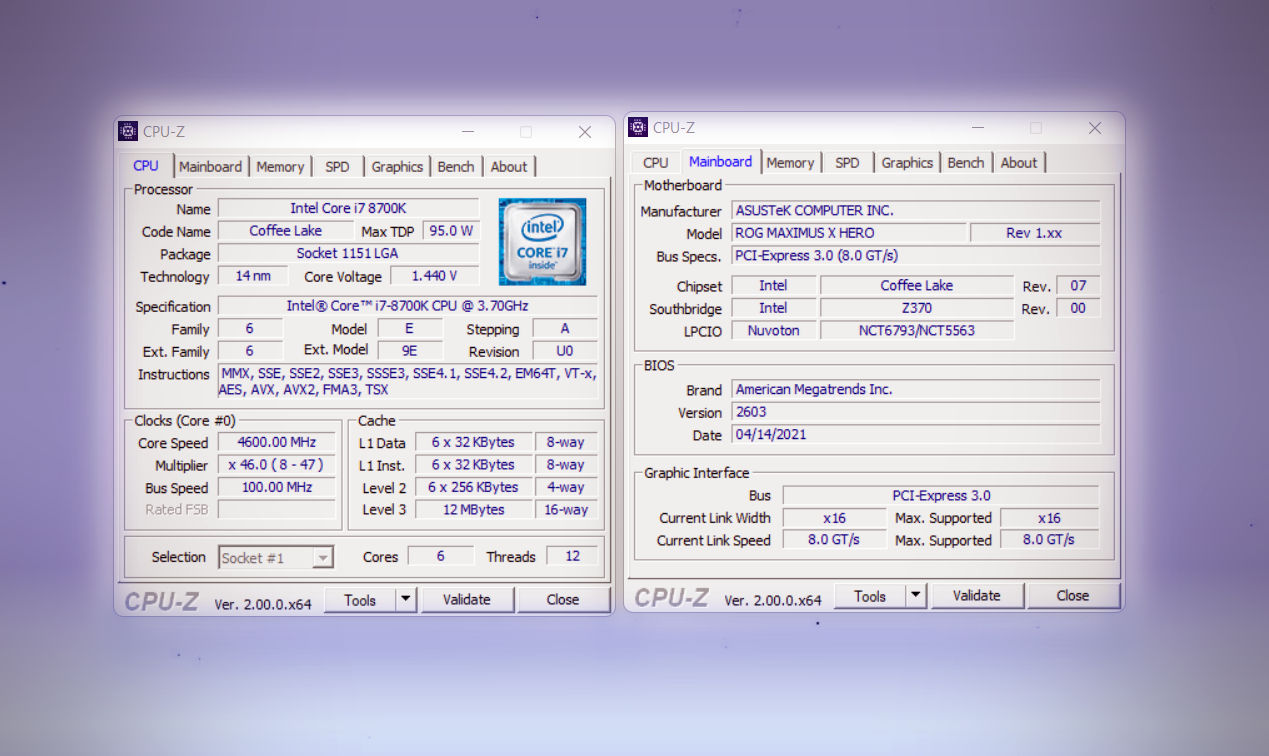The height and width of the screenshot is (756, 1269).
Task: Open the Tools dropdown arrow in the right window
Action: coord(916,595)
